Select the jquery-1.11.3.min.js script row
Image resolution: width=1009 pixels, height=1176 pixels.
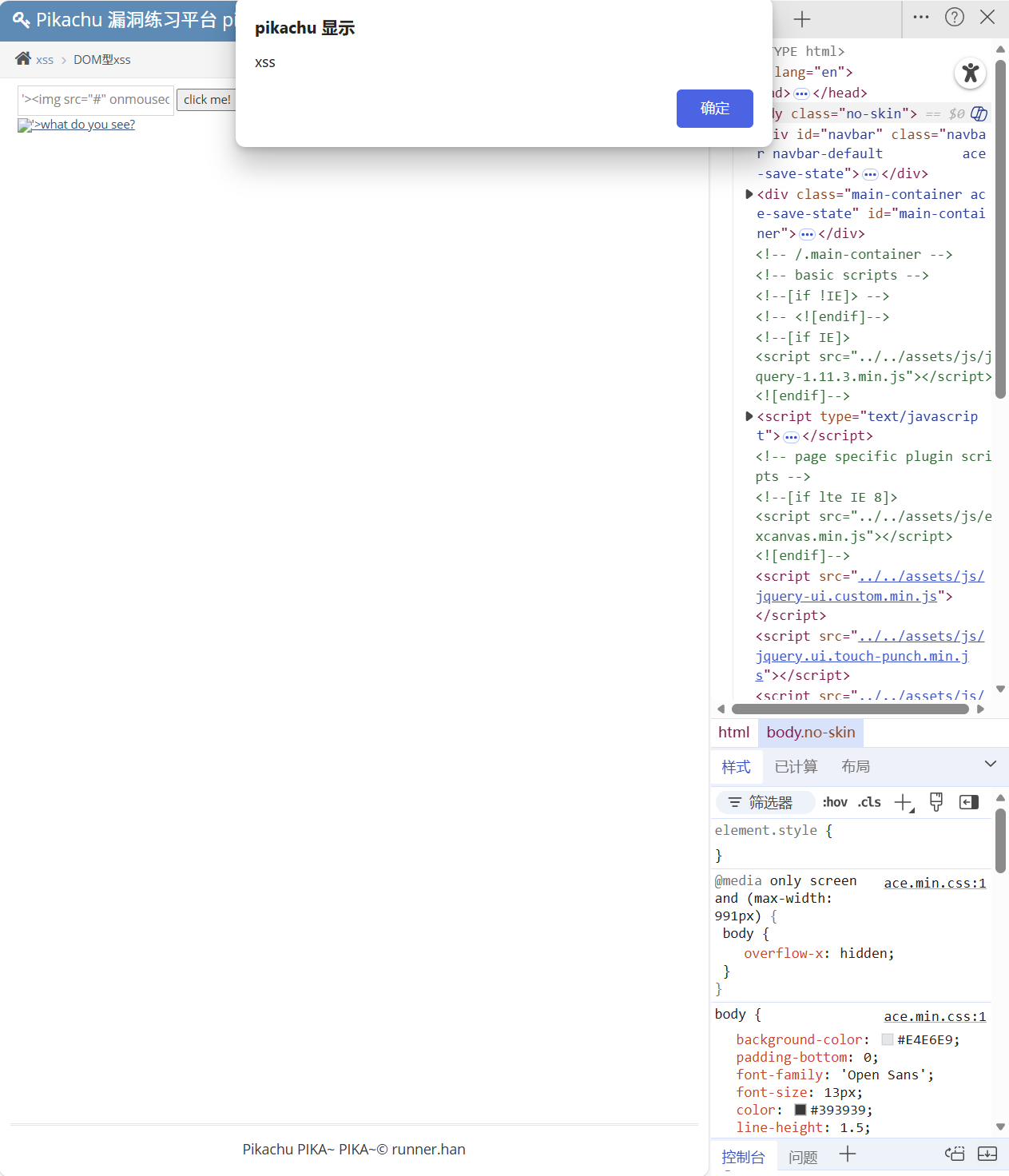pos(873,367)
